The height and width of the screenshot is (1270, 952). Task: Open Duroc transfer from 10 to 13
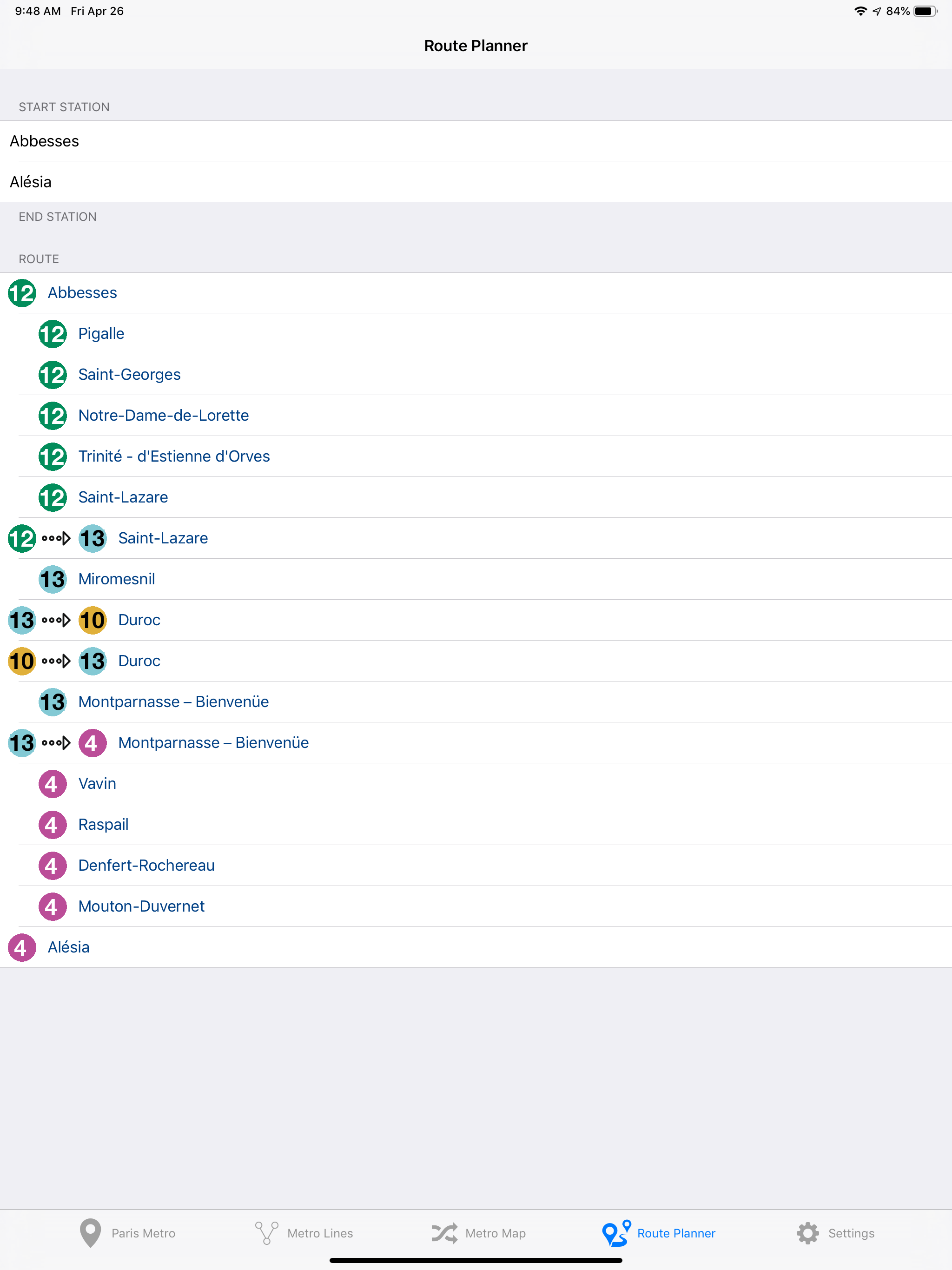coord(476,661)
